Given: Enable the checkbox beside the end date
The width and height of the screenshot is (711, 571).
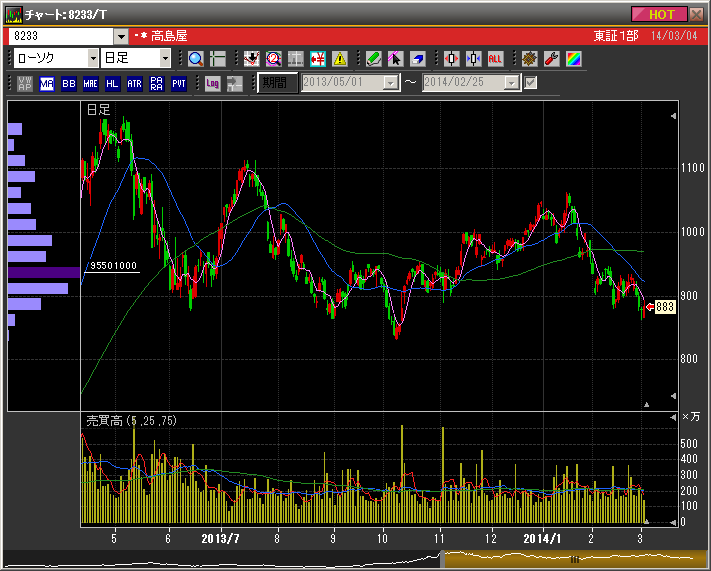Looking at the screenshot, I should (x=531, y=83).
